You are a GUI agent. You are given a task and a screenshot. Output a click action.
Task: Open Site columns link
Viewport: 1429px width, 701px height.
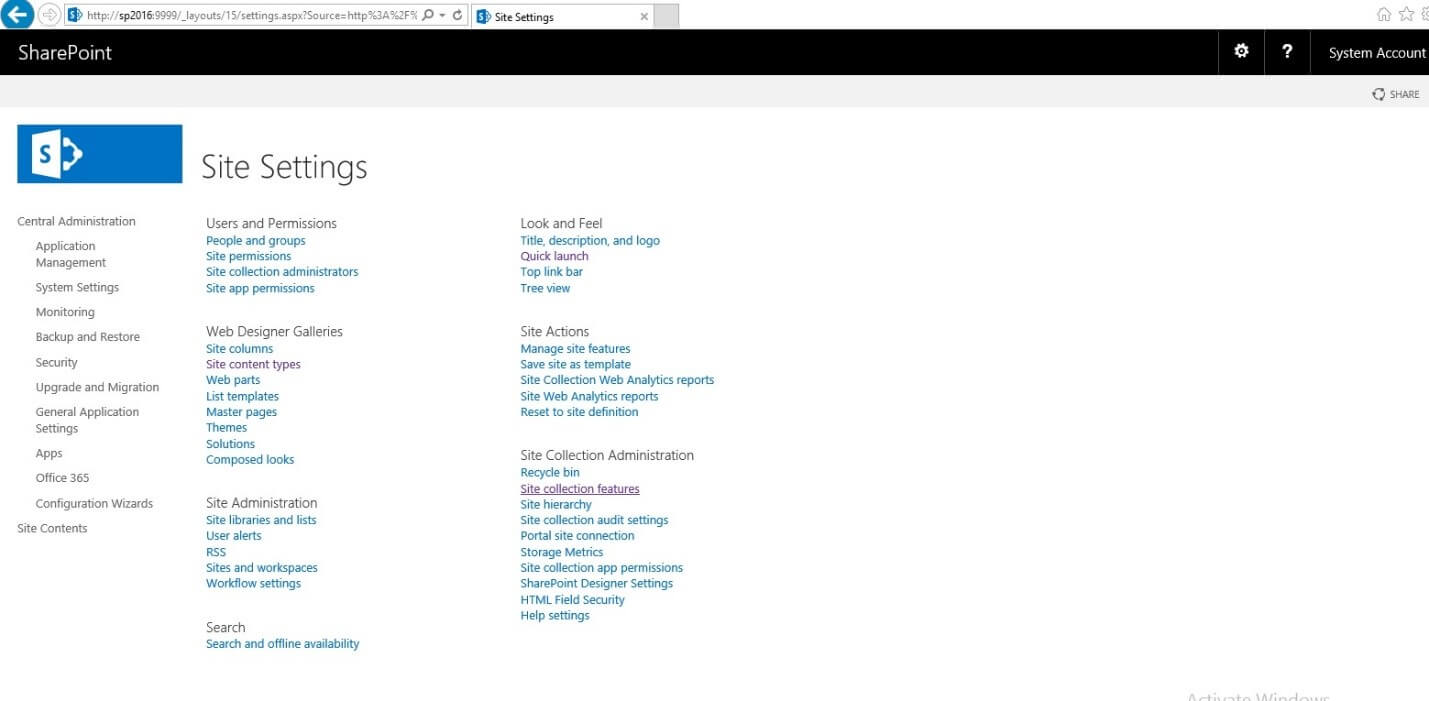(x=239, y=349)
